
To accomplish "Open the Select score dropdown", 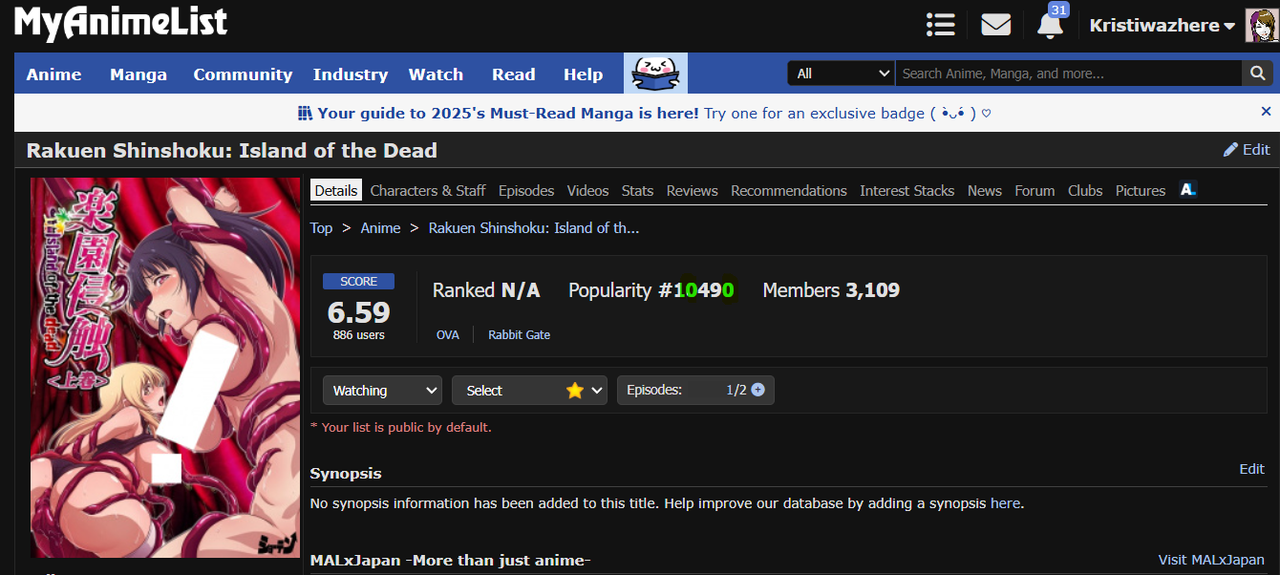I will click(x=529, y=390).
